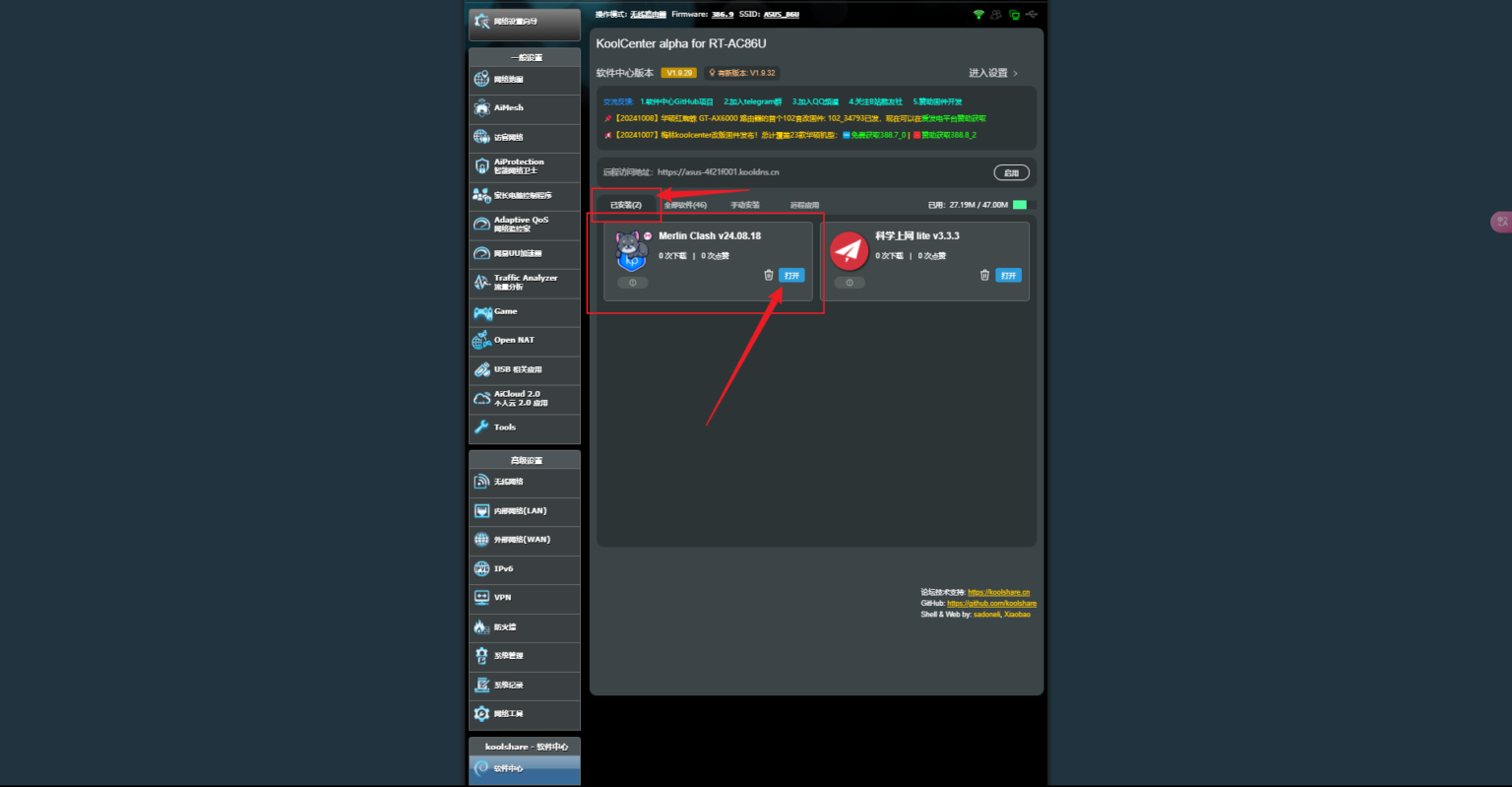Open 网络工具 network tools
1512x787 pixels.
click(525, 714)
